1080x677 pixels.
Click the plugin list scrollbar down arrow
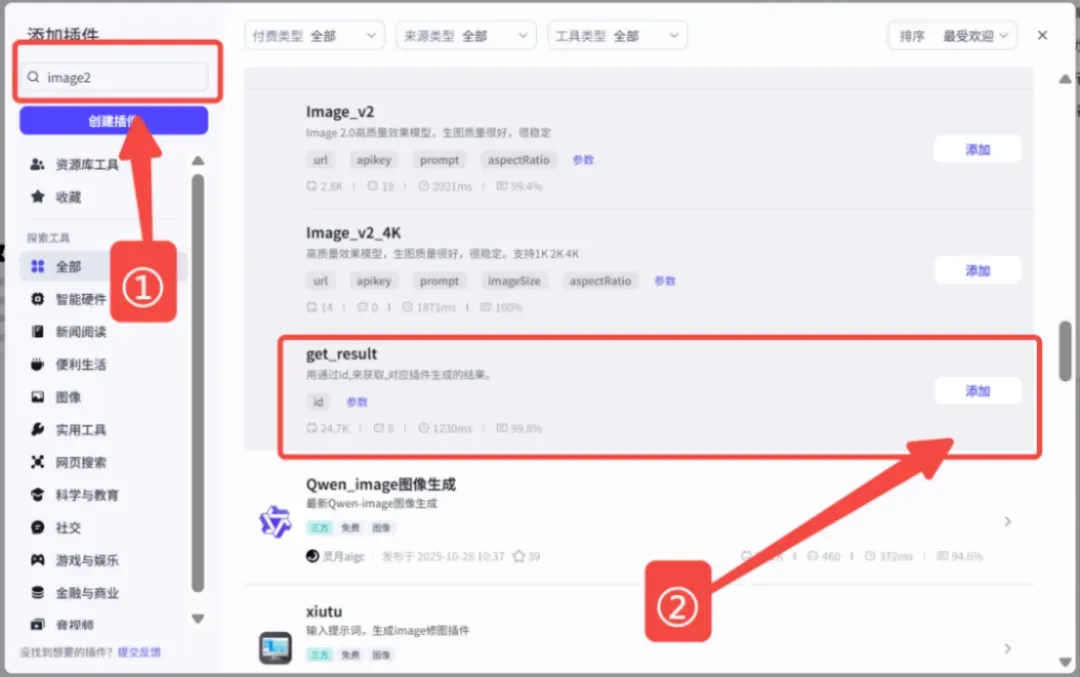tap(1065, 662)
